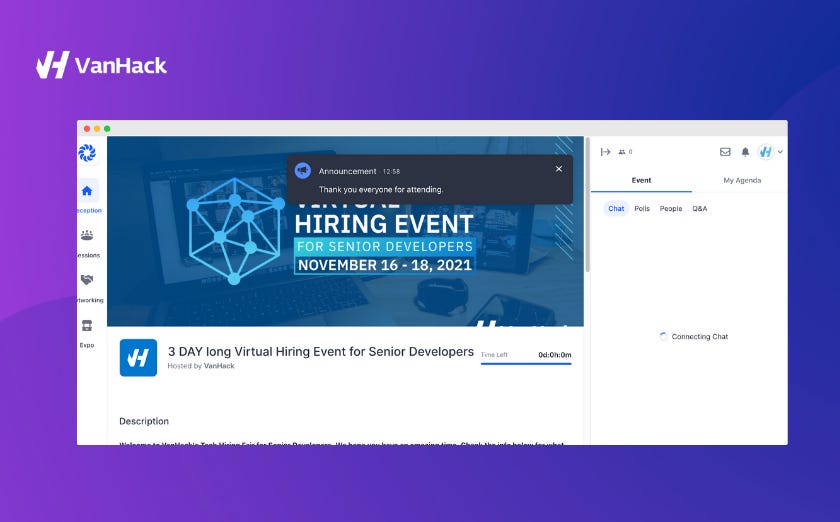This screenshot has height=522, width=840.
Task: Dismiss the announcement notification
Action: coord(559,169)
